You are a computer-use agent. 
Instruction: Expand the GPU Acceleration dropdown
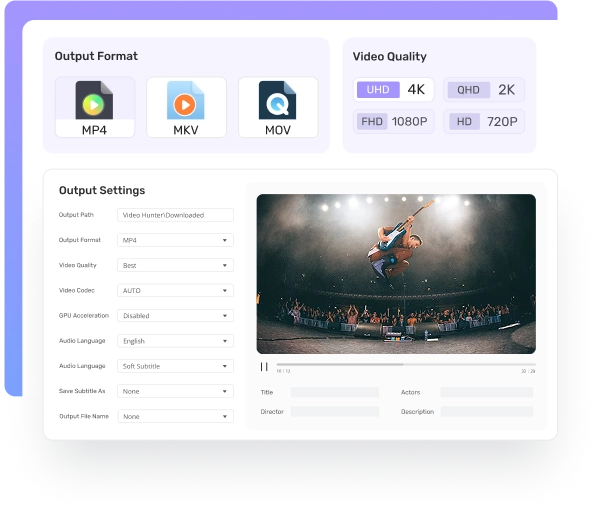tap(175, 315)
